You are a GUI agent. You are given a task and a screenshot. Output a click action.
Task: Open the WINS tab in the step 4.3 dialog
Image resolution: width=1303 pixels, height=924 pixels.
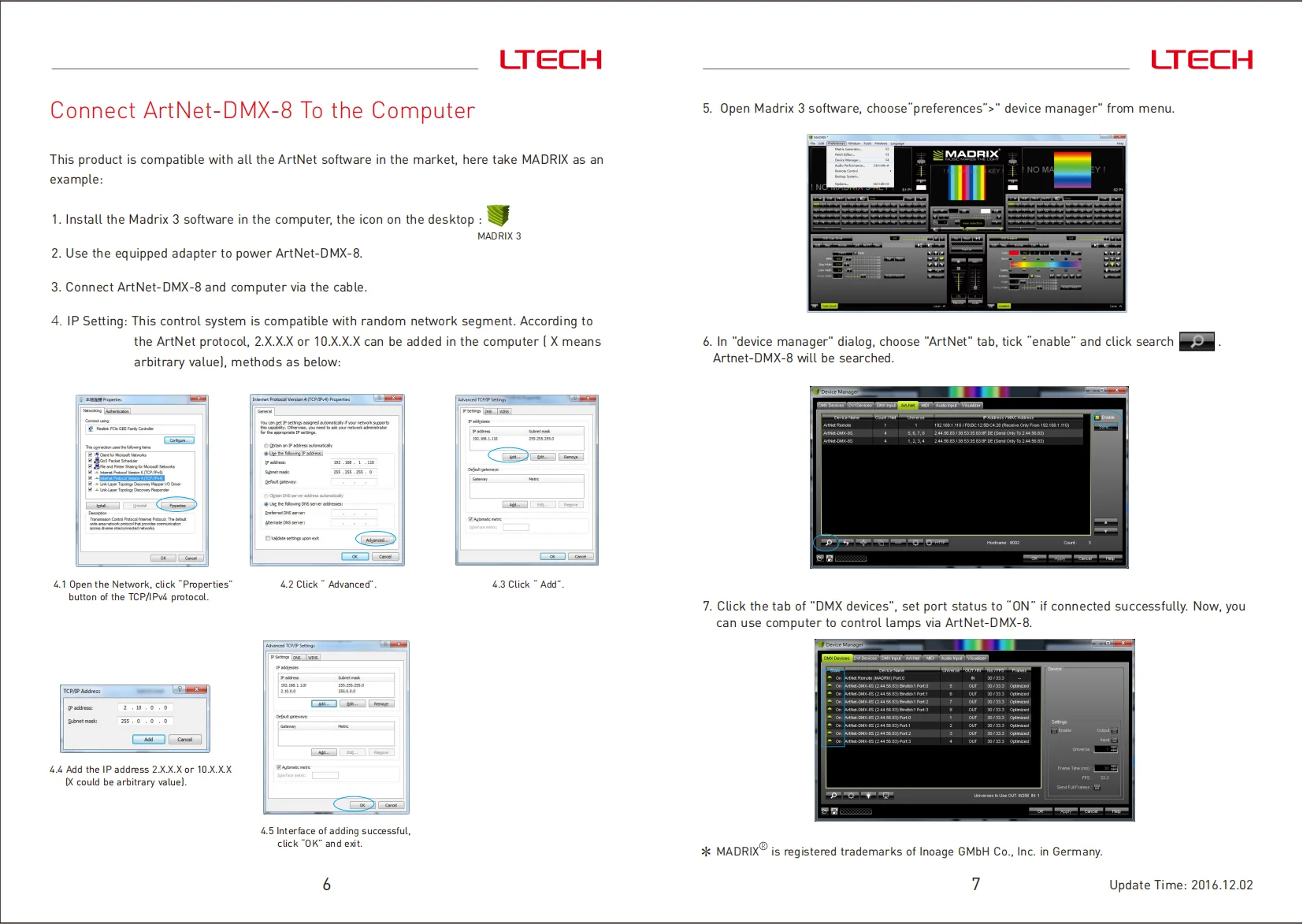pos(504,411)
